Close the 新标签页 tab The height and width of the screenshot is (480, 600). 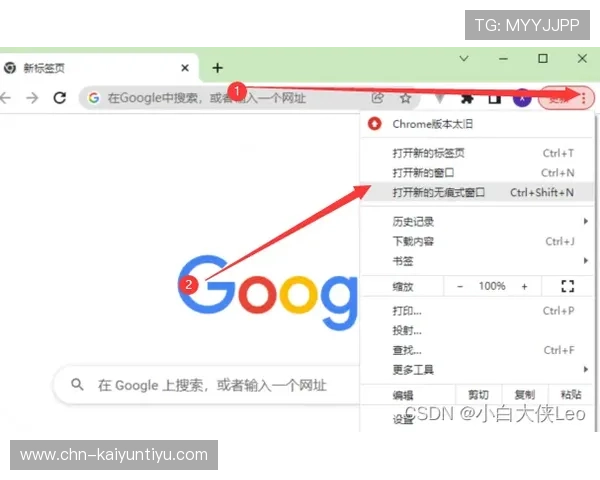click(x=185, y=68)
